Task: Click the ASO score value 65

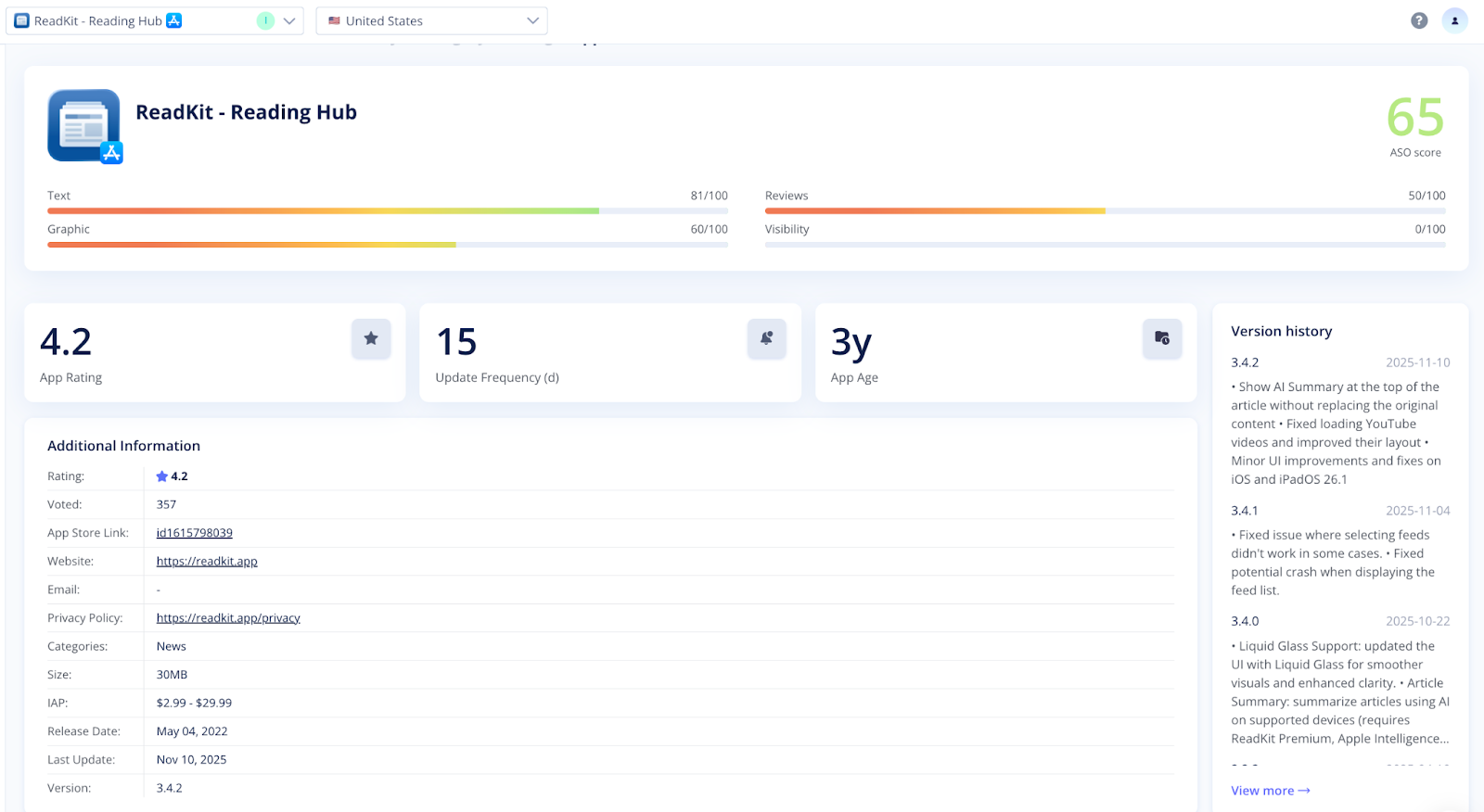Action: pyautogui.click(x=1415, y=118)
